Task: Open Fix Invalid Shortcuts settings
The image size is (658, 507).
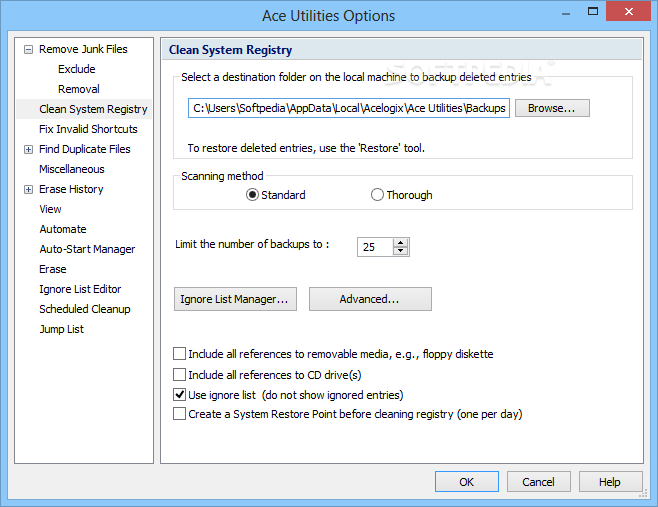Action: pyautogui.click(x=88, y=129)
